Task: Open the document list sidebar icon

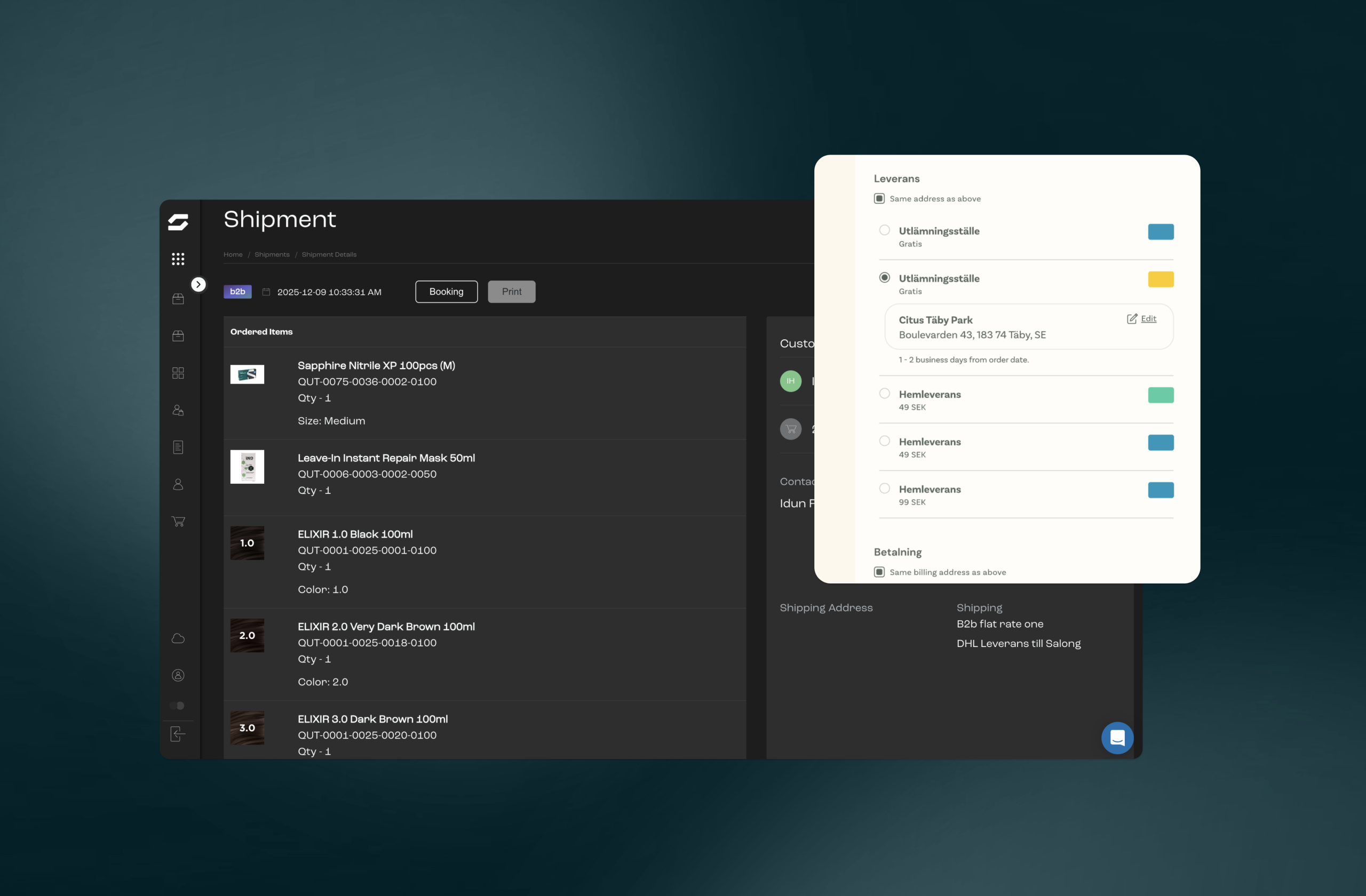Action: pos(178,447)
